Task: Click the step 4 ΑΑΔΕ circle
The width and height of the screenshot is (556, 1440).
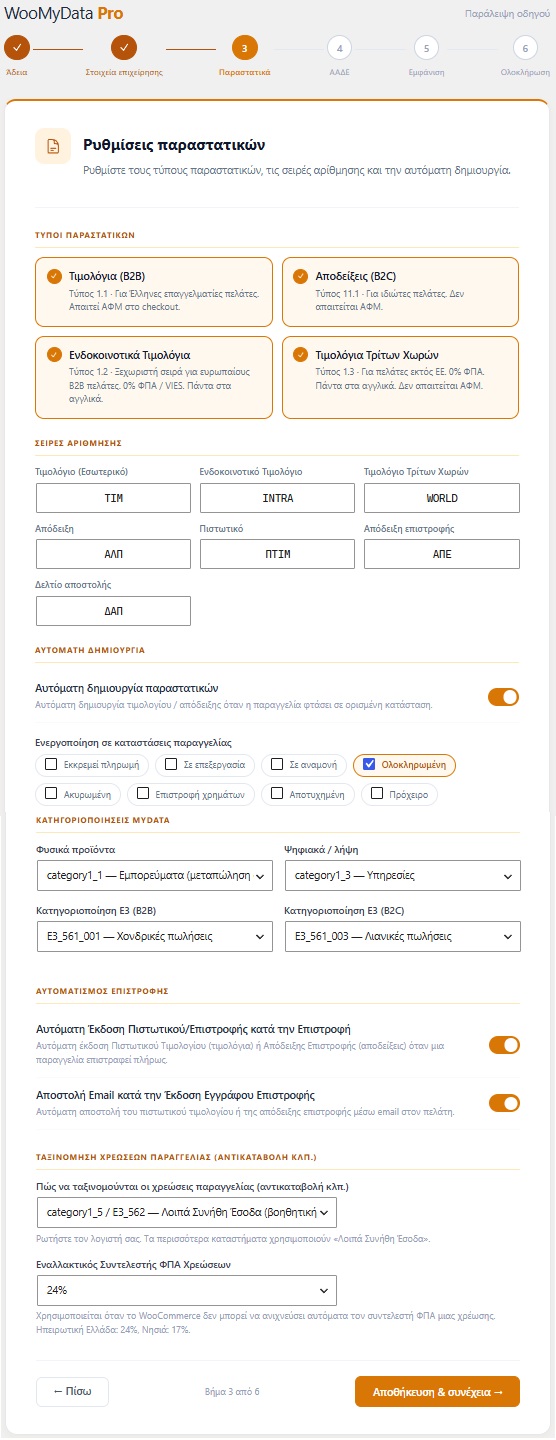Action: 339,48
